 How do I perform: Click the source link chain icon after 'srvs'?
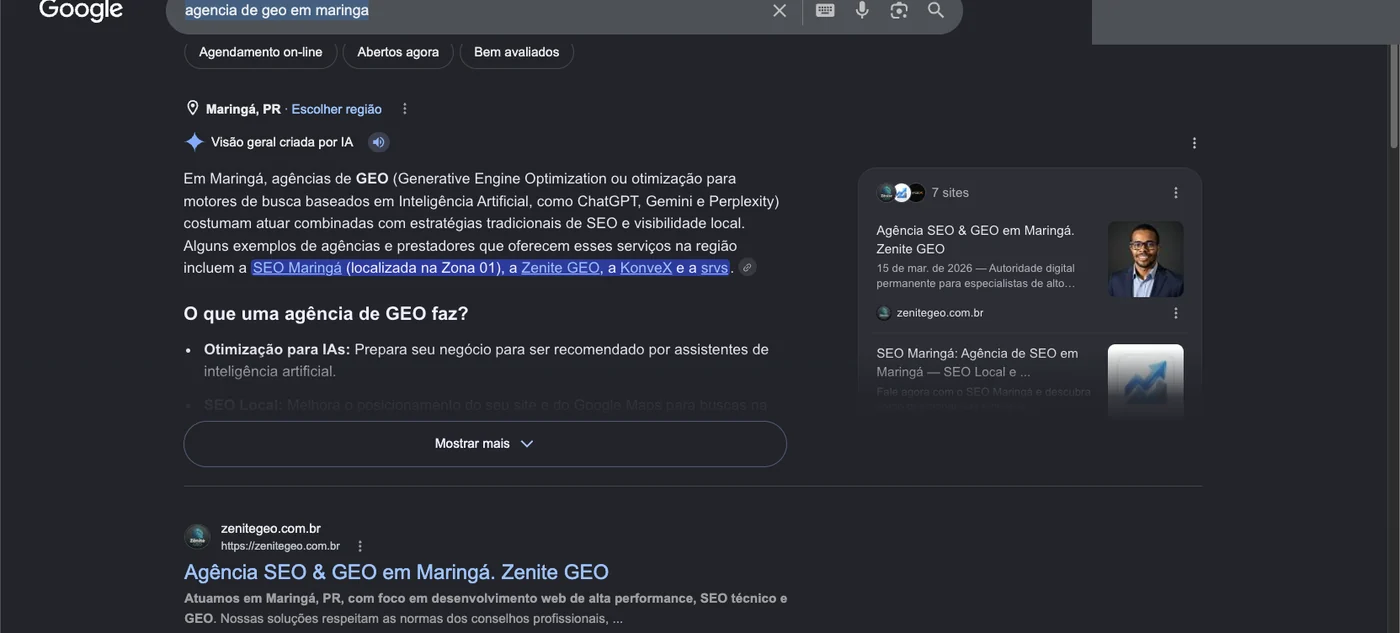point(747,267)
